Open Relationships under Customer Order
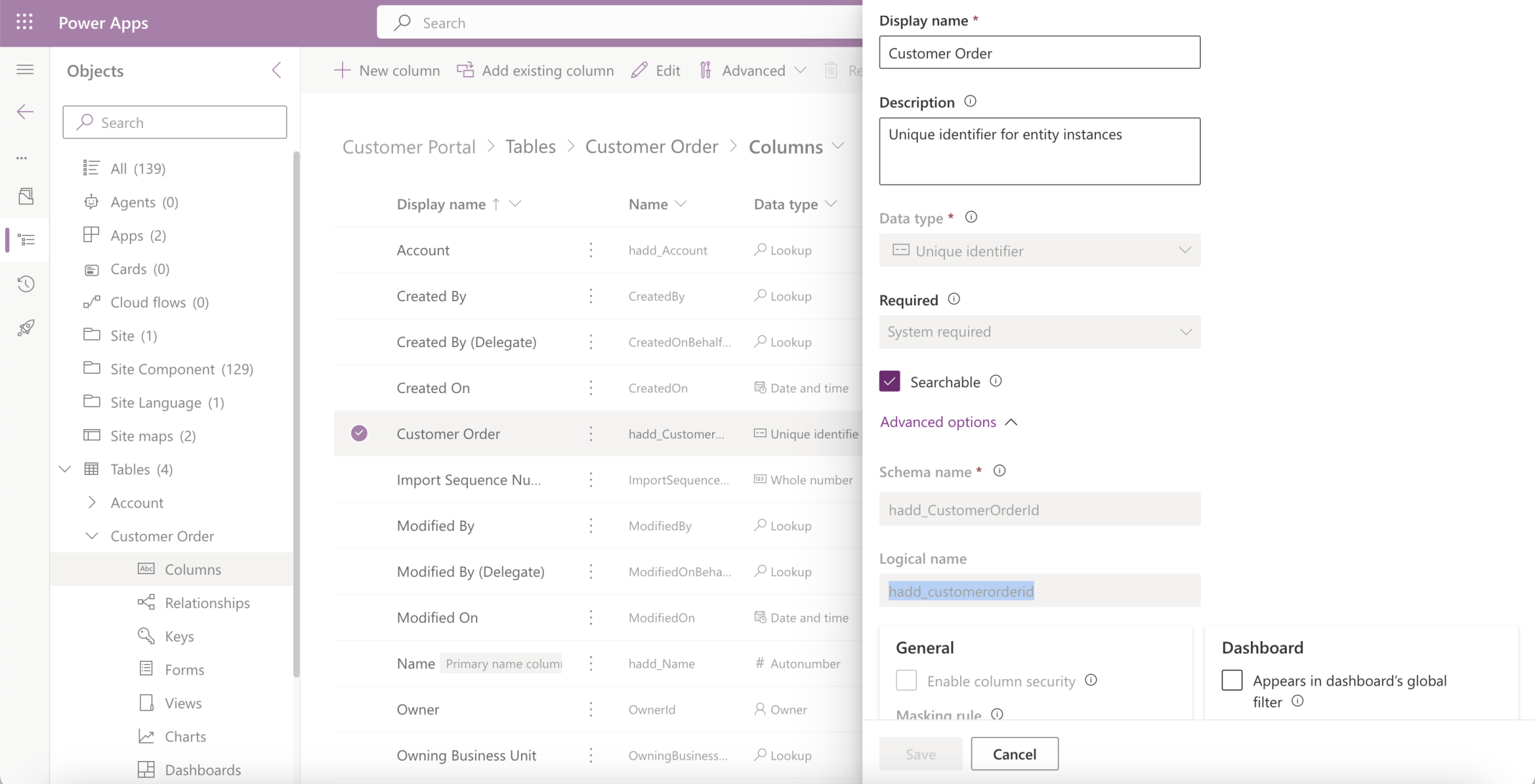 [207, 602]
